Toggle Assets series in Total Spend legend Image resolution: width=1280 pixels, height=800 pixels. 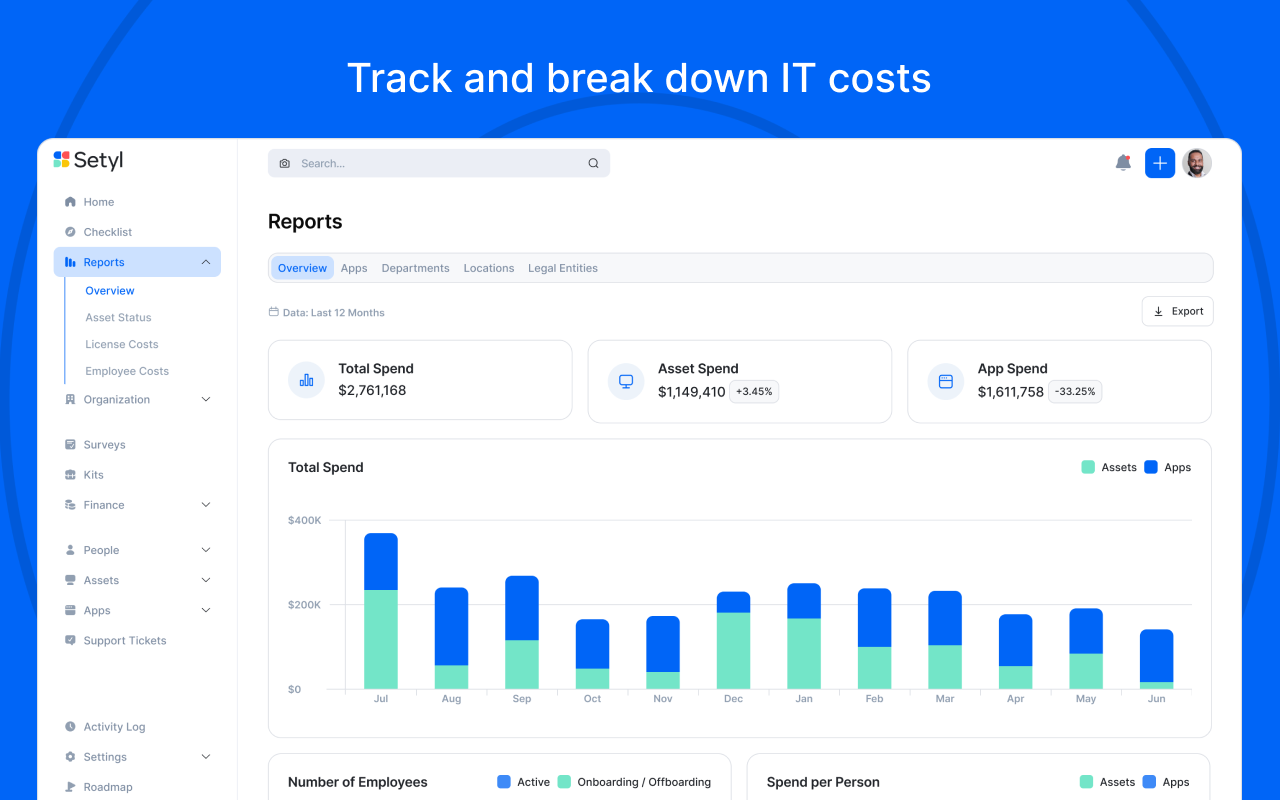(x=1109, y=467)
